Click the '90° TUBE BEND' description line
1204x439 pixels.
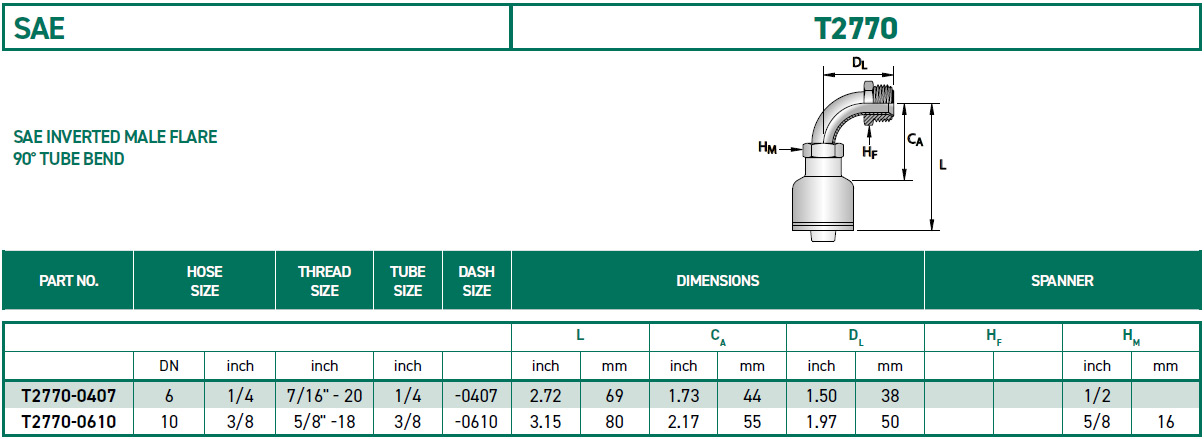click(x=69, y=159)
